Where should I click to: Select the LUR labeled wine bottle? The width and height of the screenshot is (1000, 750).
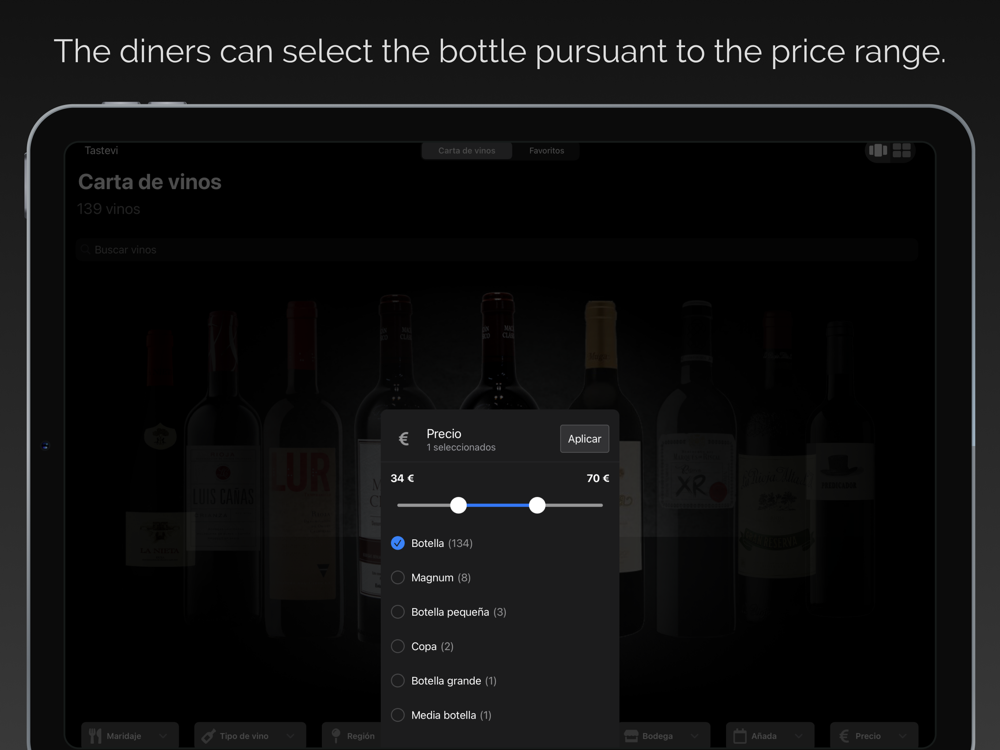tap(302, 469)
